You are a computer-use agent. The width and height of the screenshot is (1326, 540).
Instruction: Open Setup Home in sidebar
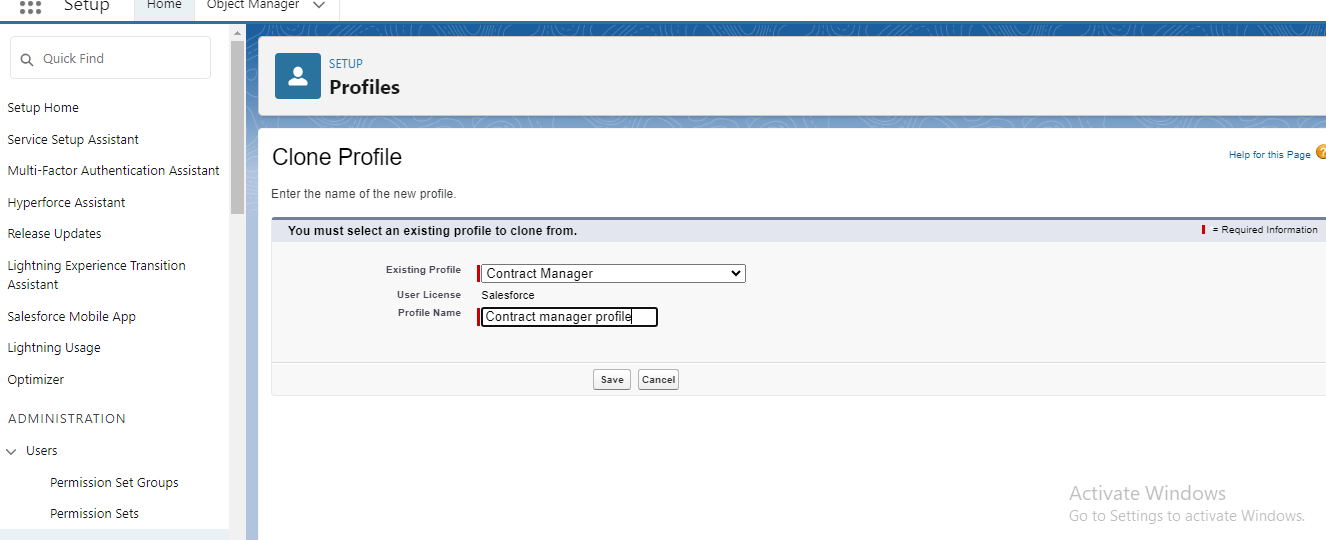[x=43, y=108]
